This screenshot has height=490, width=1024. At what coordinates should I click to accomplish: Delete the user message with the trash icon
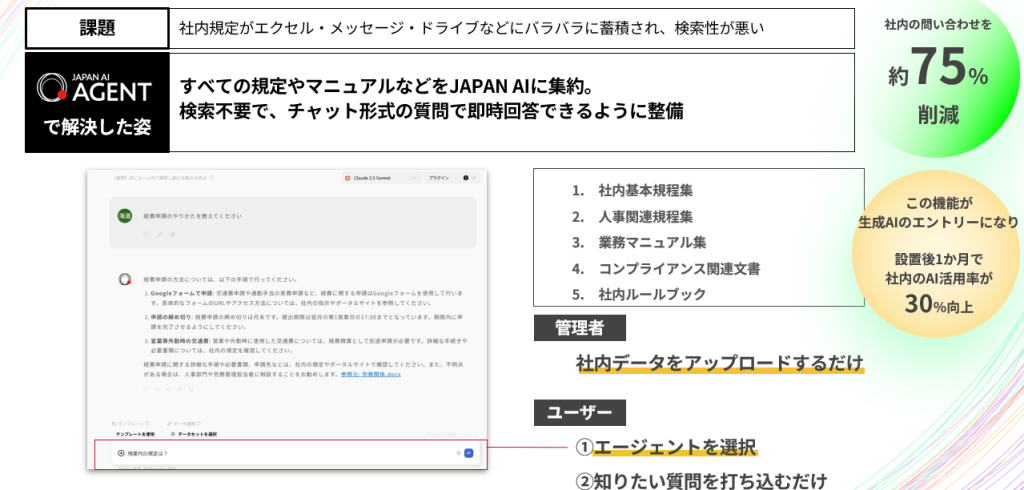172,233
